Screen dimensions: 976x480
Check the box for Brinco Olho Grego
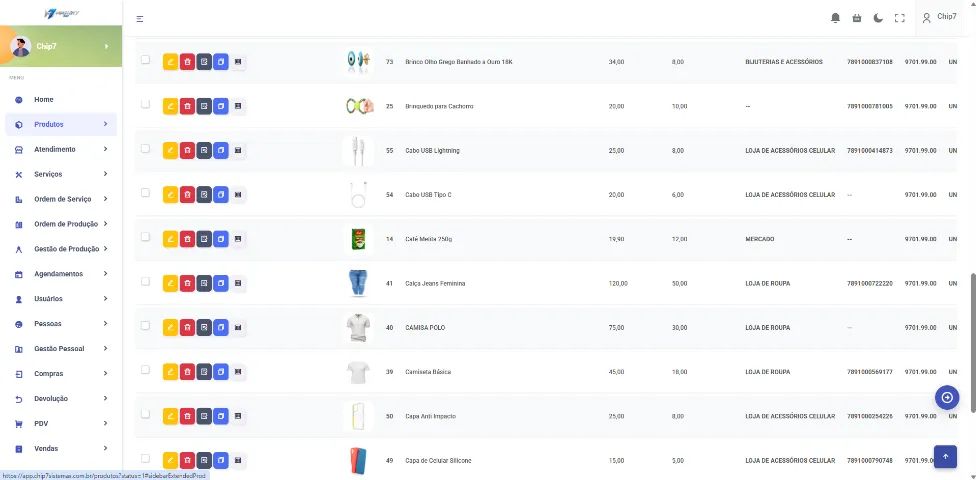145,60
